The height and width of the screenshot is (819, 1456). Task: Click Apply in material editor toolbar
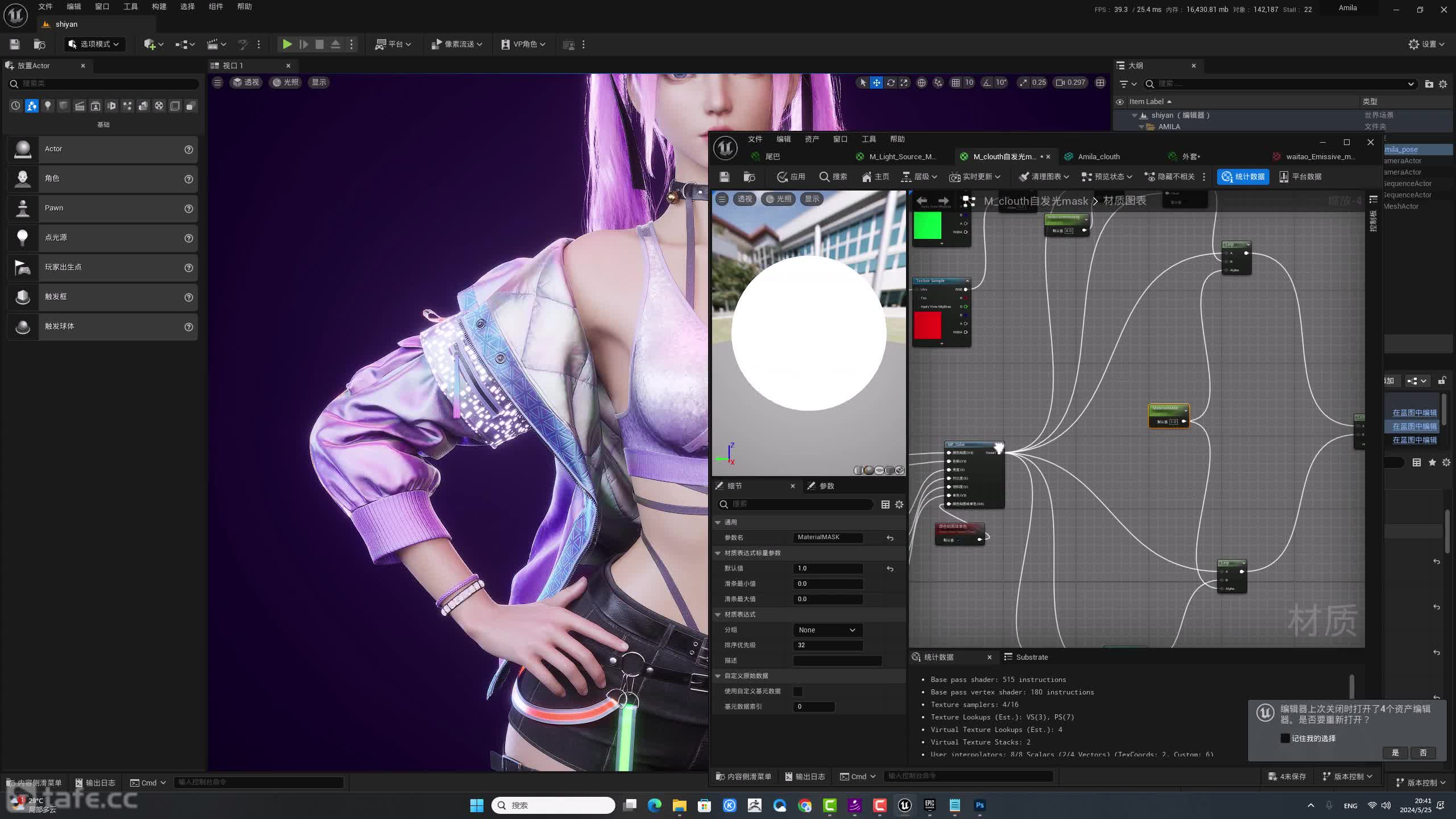coord(791,177)
